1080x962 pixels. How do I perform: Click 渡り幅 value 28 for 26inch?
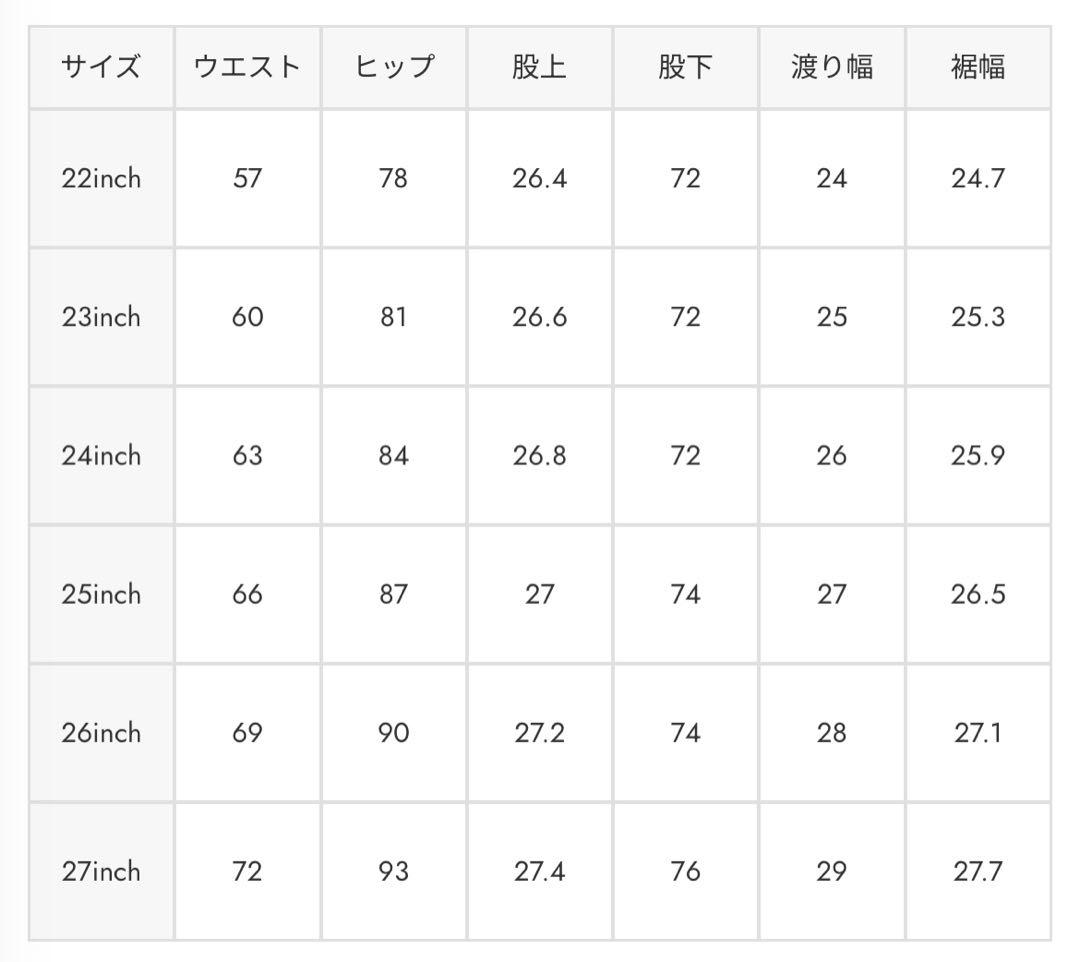(x=831, y=733)
